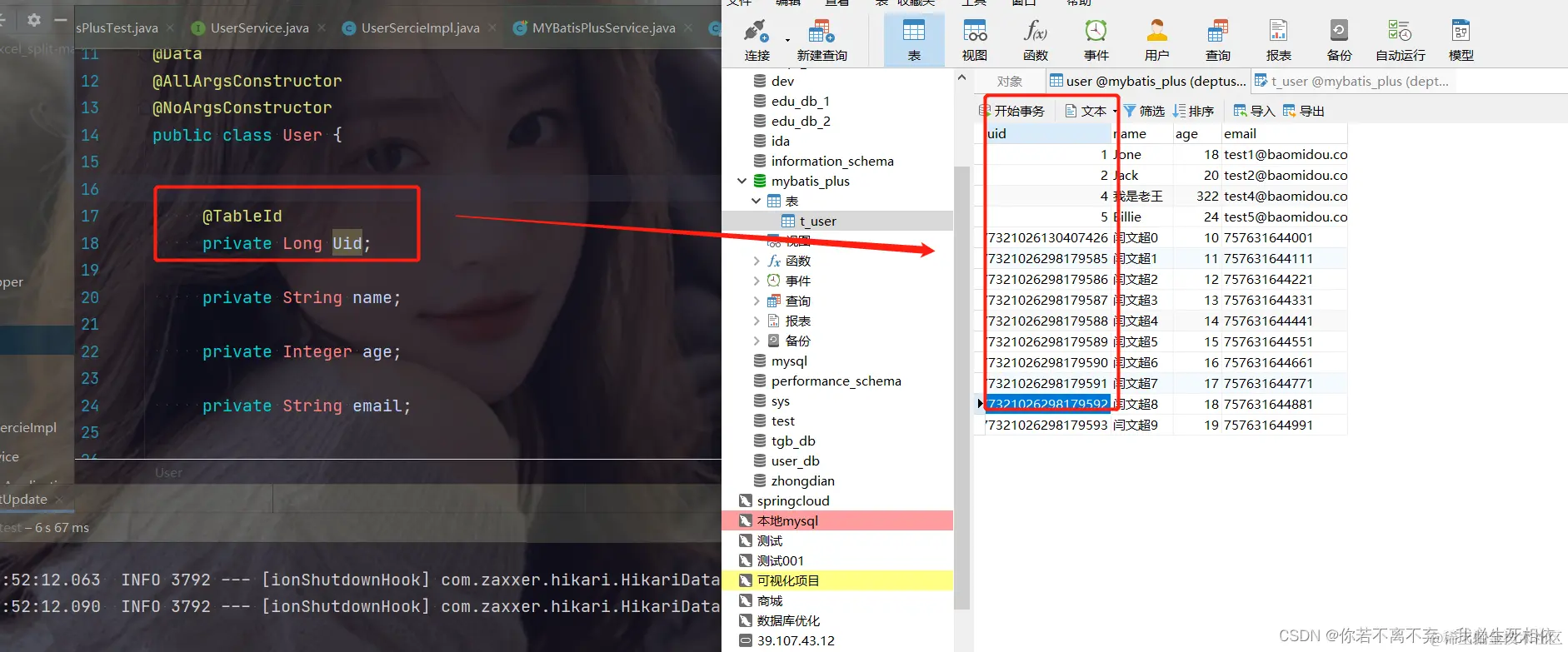Select the tgb_db database
This screenshot has height=652, width=1568.
tap(784, 440)
